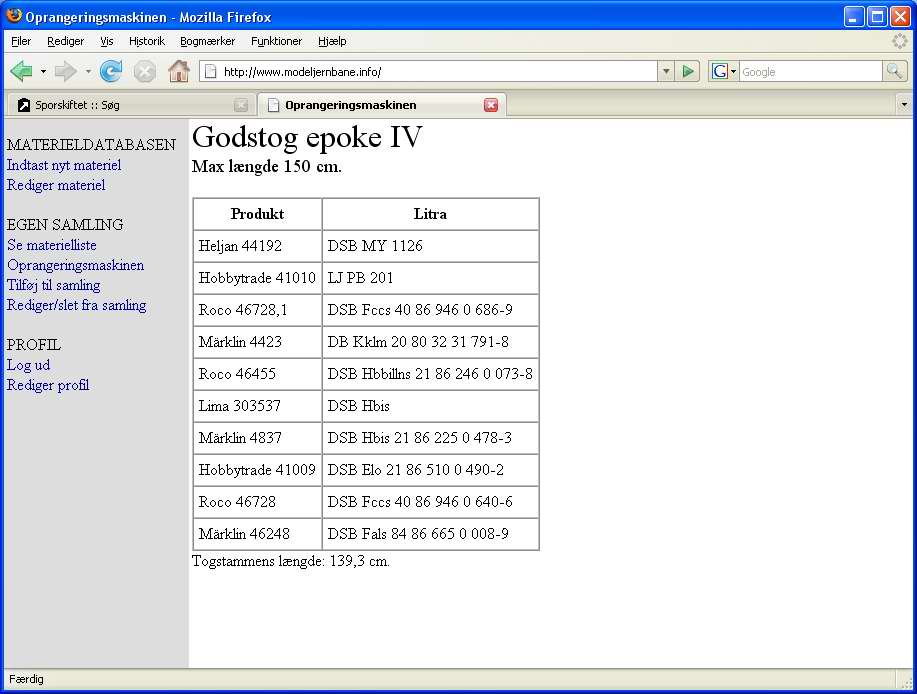917x694 pixels.
Task: Open the forward history dropdown arrow
Action: (x=88, y=72)
